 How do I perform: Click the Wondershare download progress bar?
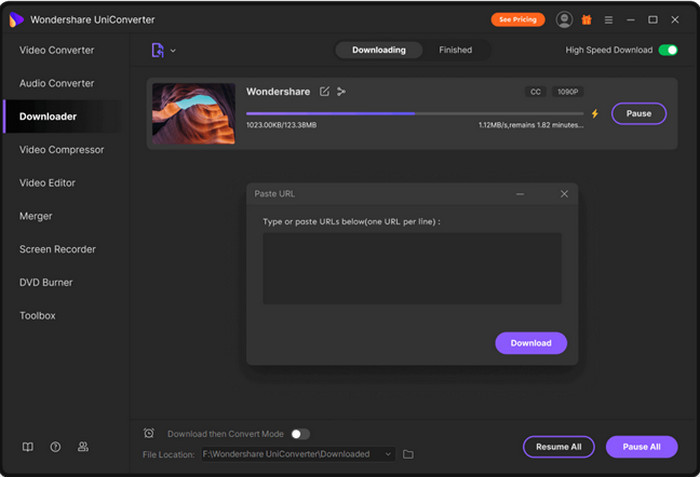(415, 113)
